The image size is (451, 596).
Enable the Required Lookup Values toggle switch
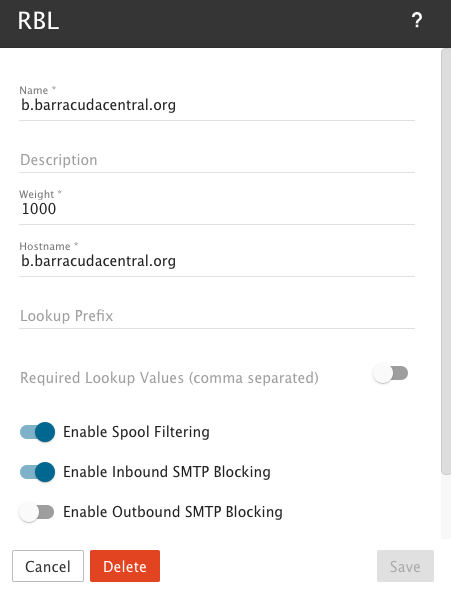[x=390, y=373]
